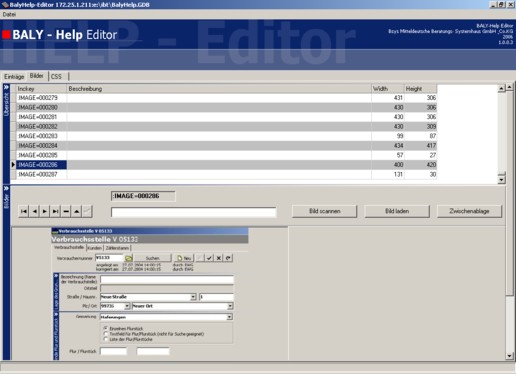The width and height of the screenshot is (516, 374).
Task: Click the Zwischenablage button
Action: pos(469,211)
